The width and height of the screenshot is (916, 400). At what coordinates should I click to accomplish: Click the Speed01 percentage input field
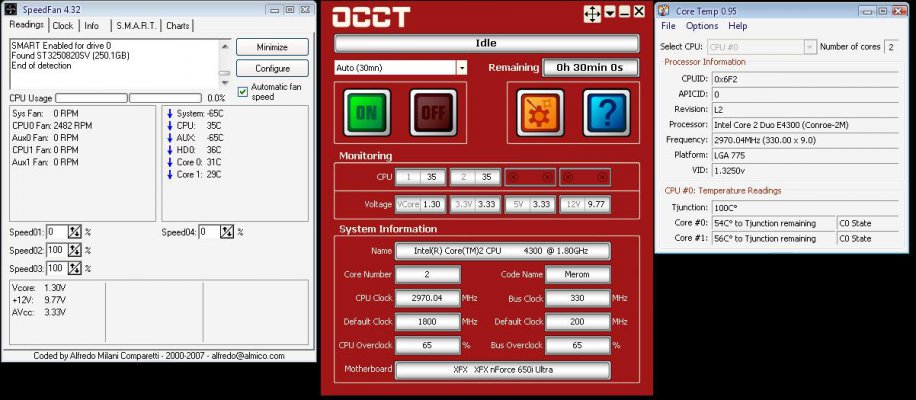pyautogui.click(x=57, y=232)
